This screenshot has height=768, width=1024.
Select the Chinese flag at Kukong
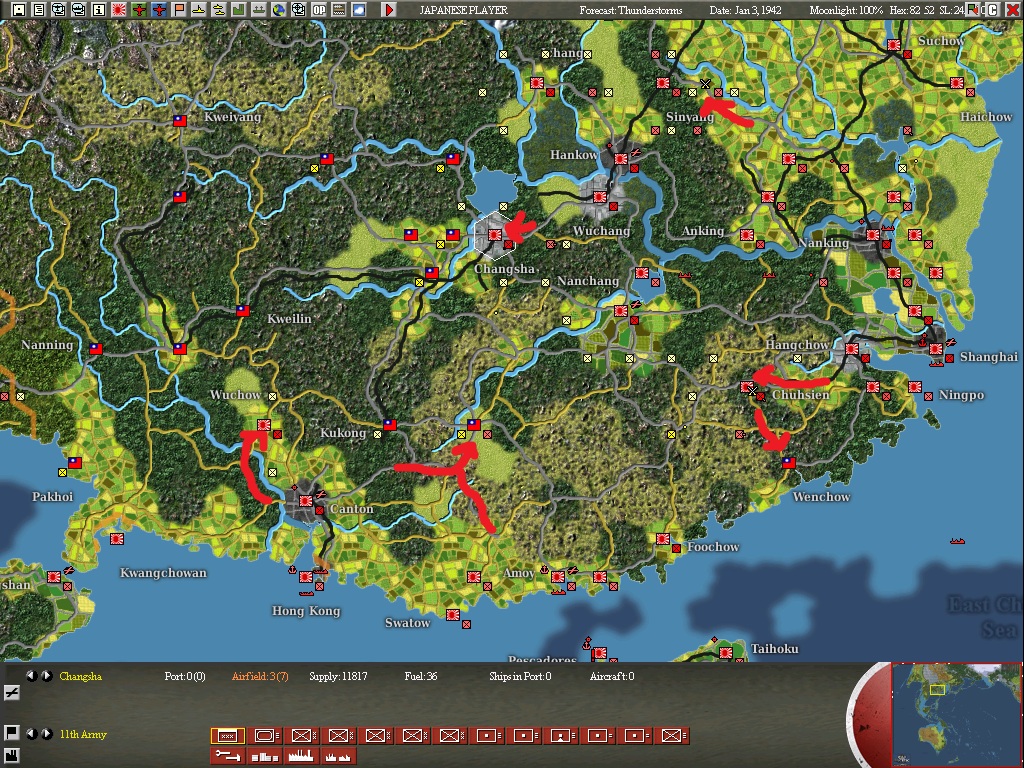390,424
